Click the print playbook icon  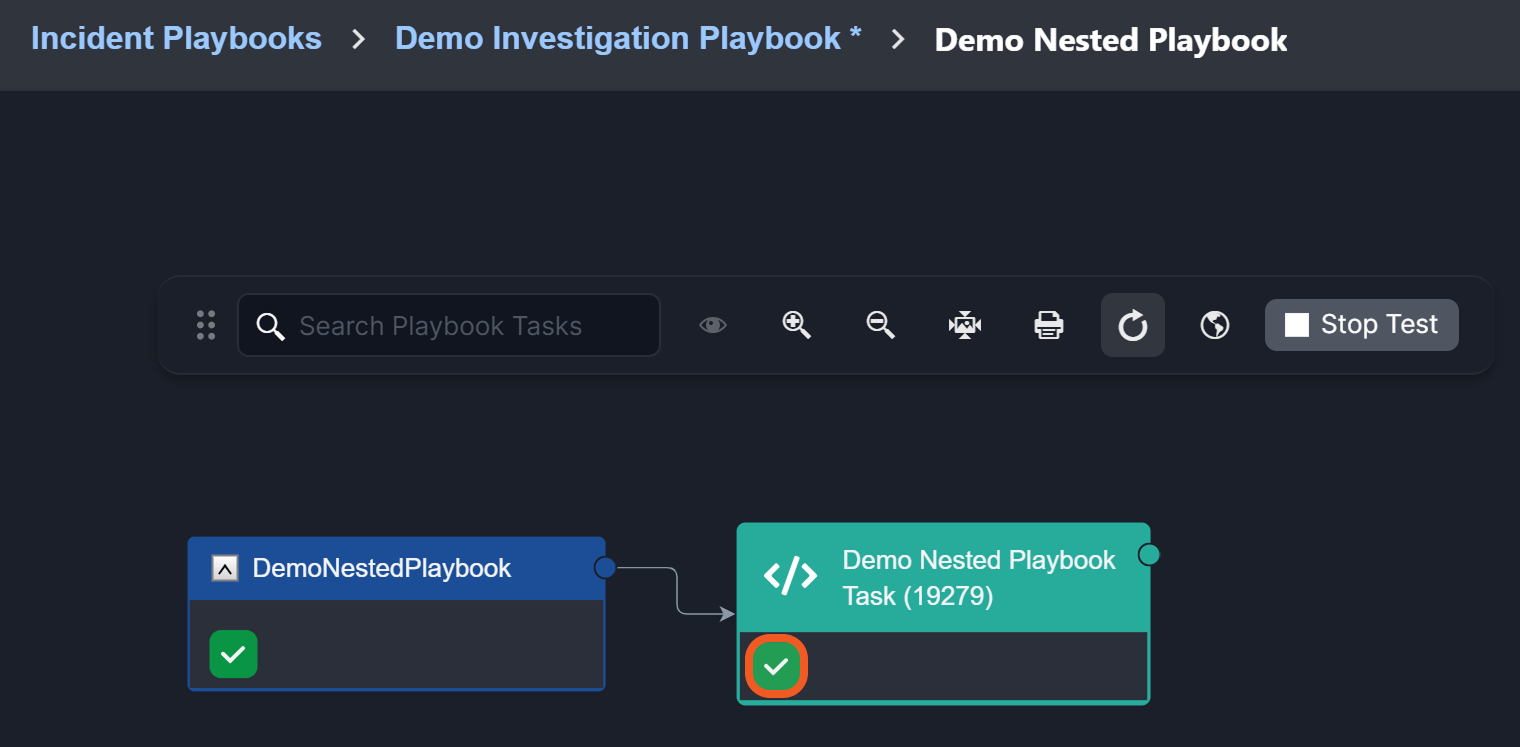1048,325
